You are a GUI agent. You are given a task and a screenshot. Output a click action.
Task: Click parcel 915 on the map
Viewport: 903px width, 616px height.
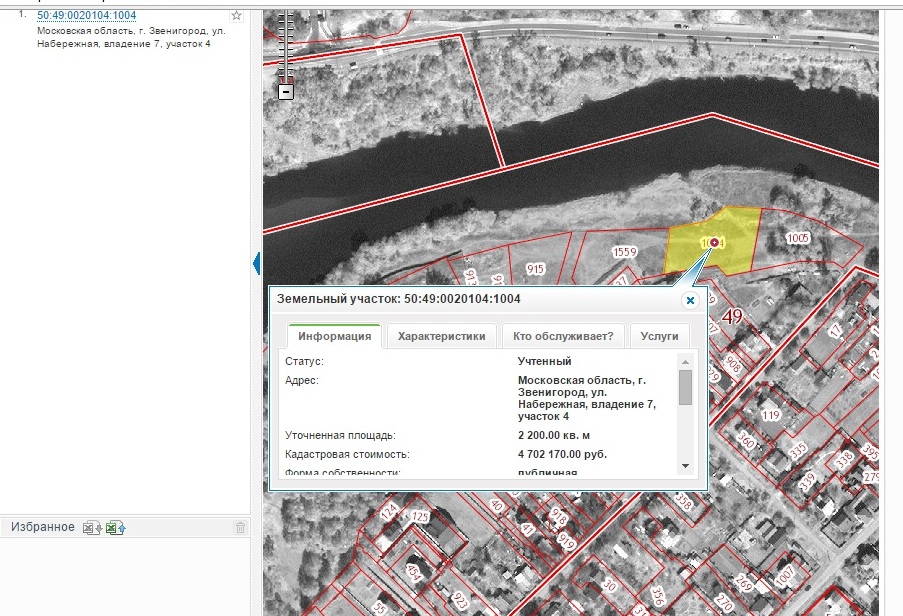tap(535, 269)
